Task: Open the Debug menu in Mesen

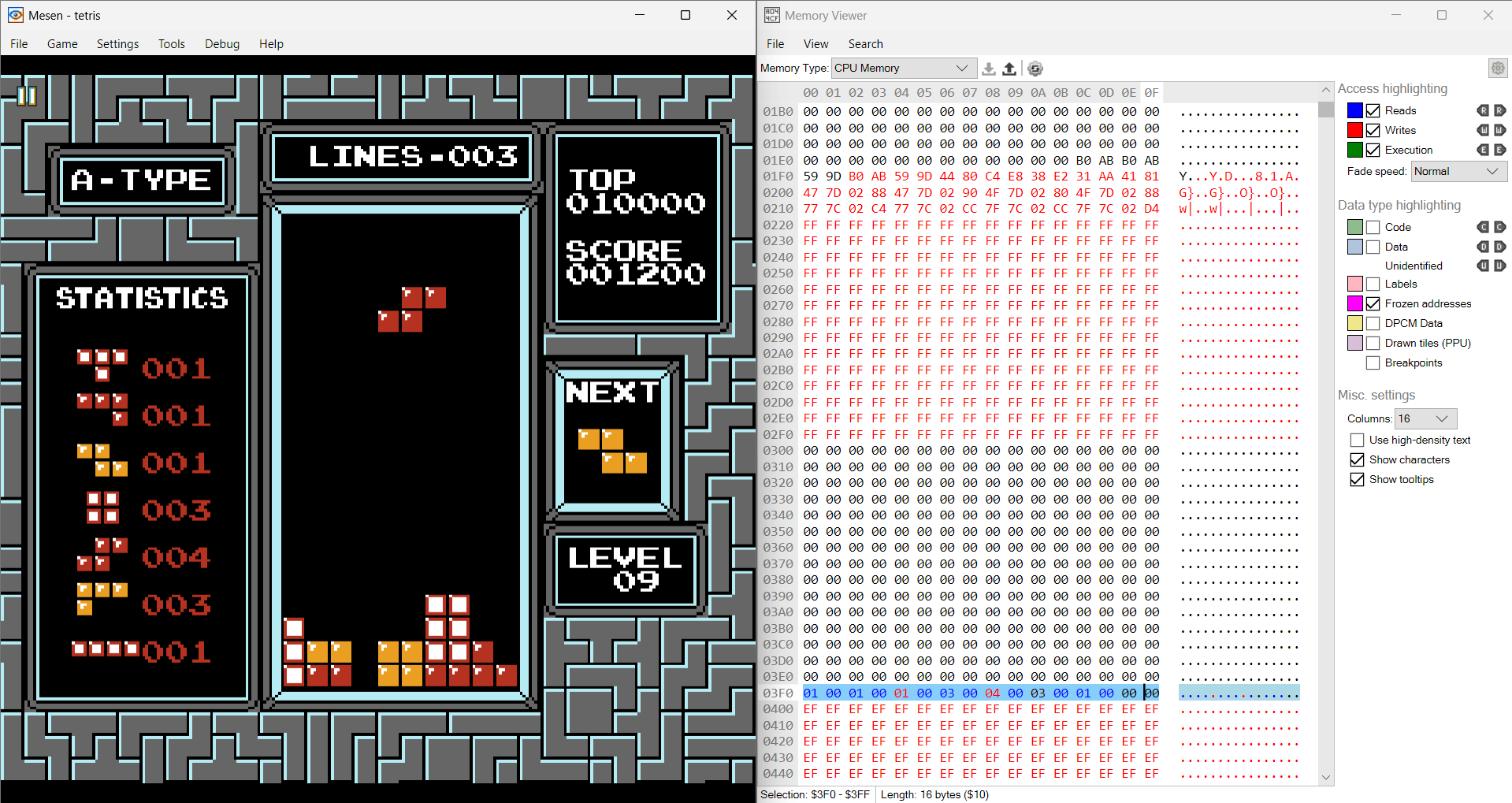Action: 222,44
